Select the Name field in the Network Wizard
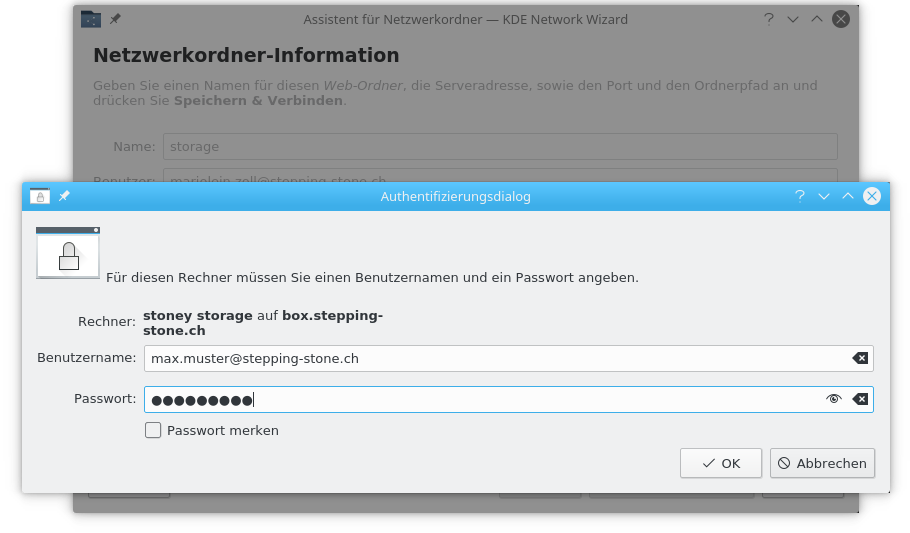The image size is (910, 533). [500, 146]
